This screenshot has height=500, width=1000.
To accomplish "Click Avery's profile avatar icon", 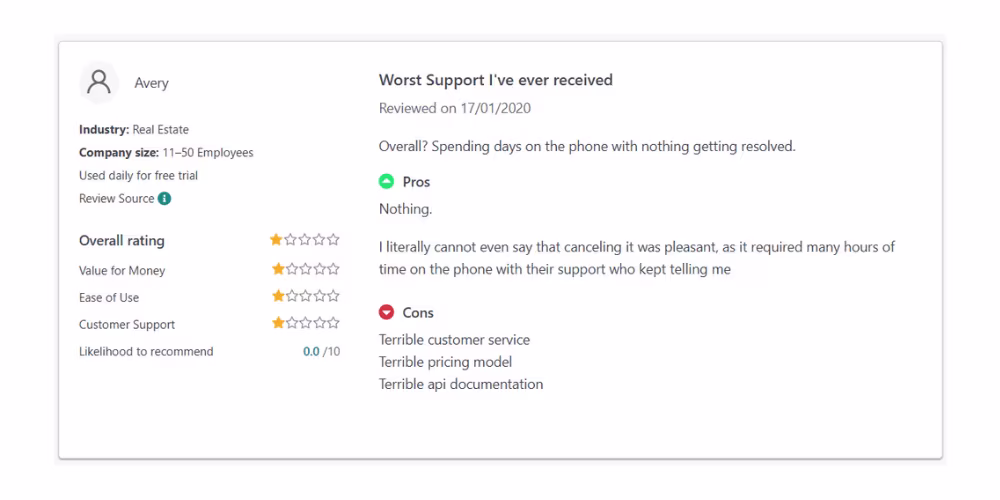I will [x=99, y=83].
